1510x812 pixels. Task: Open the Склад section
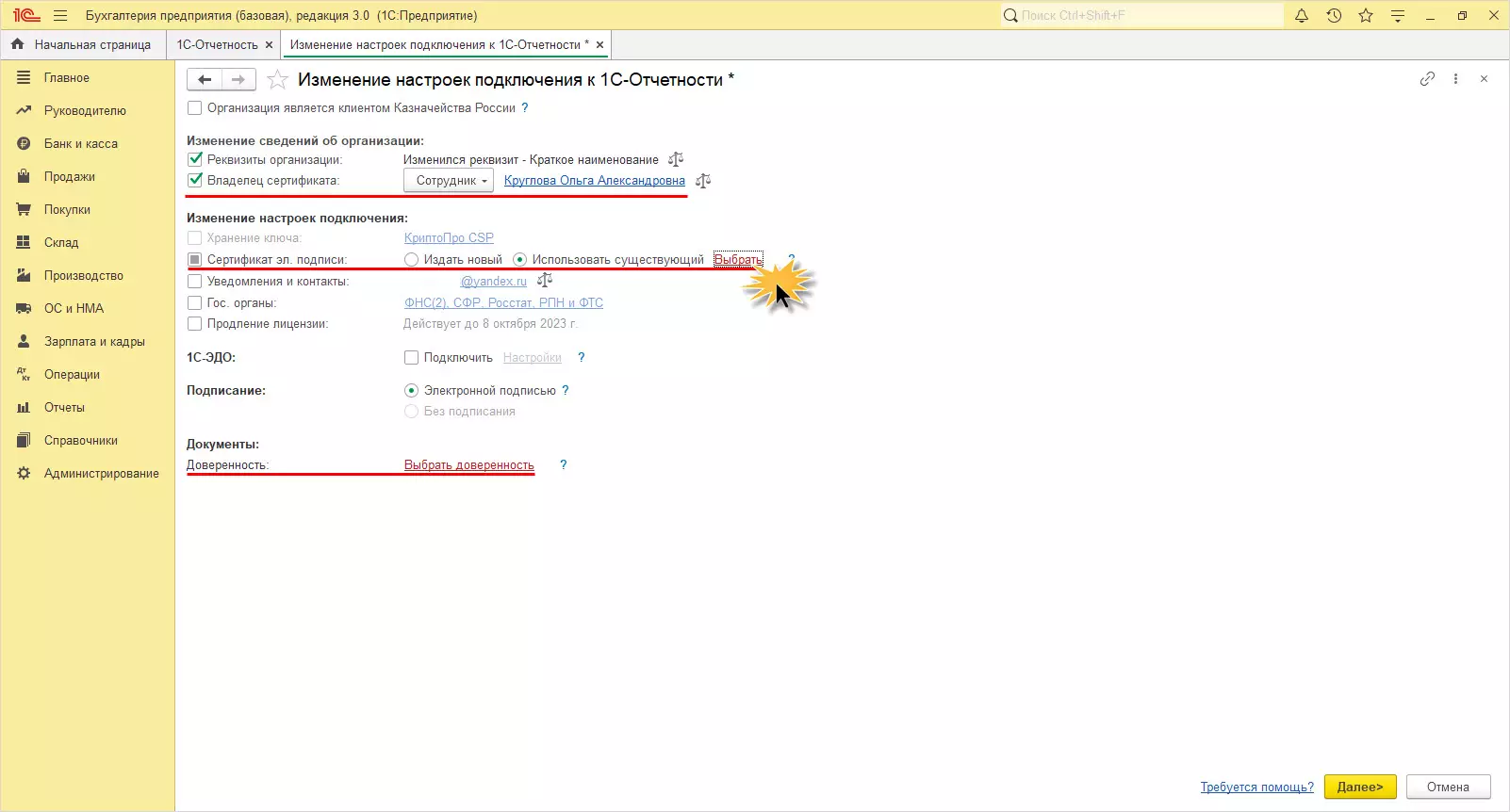[x=87, y=243]
